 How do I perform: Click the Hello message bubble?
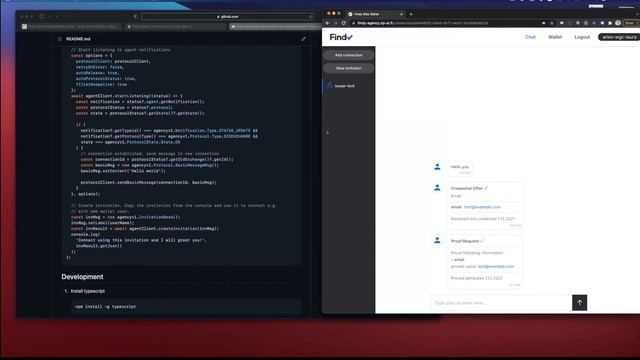(460, 168)
